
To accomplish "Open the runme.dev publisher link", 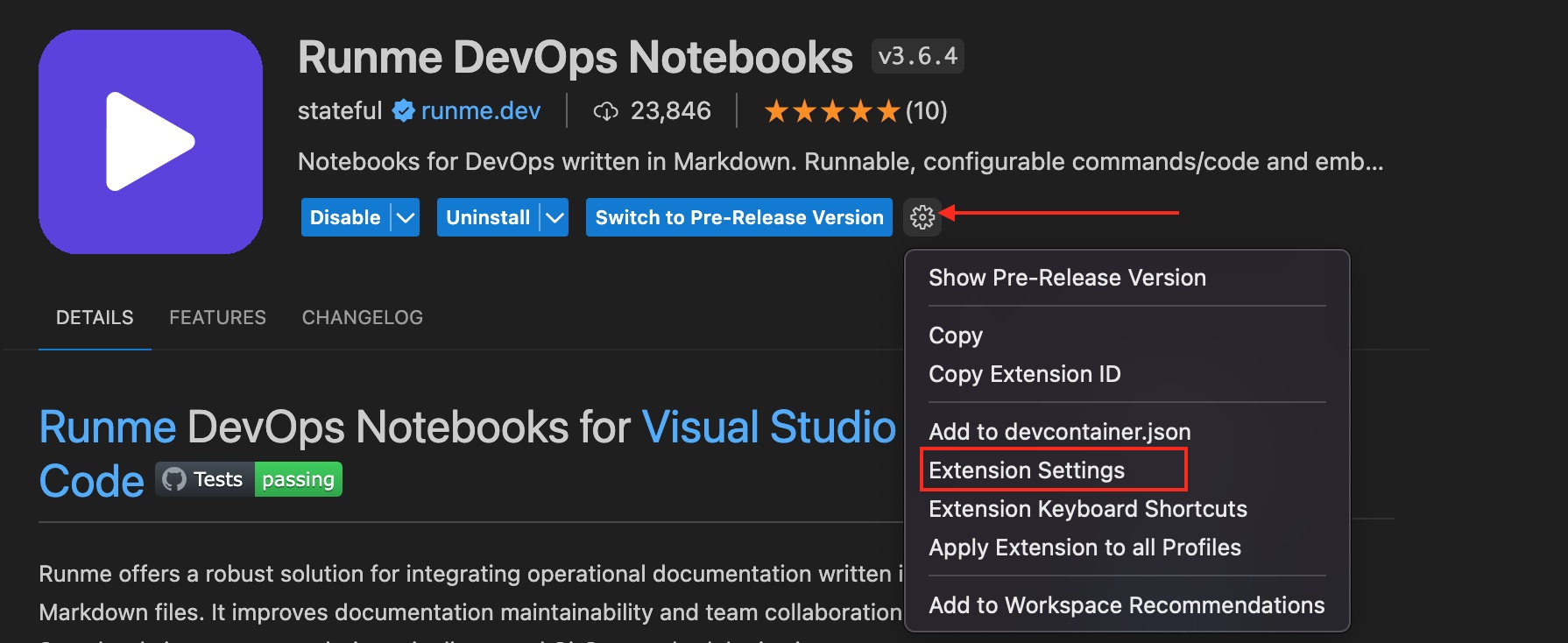I will pyautogui.click(x=480, y=111).
